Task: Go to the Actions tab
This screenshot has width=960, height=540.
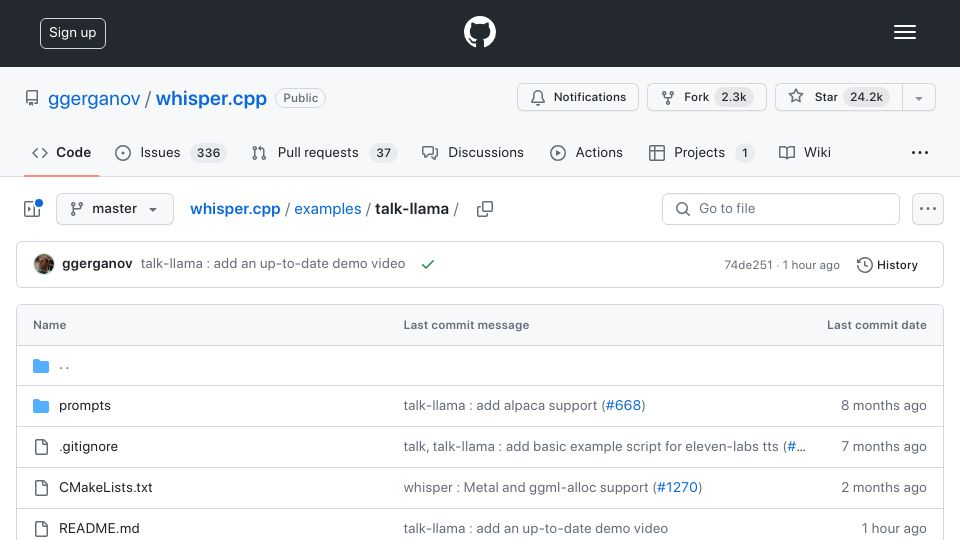Action: point(587,152)
